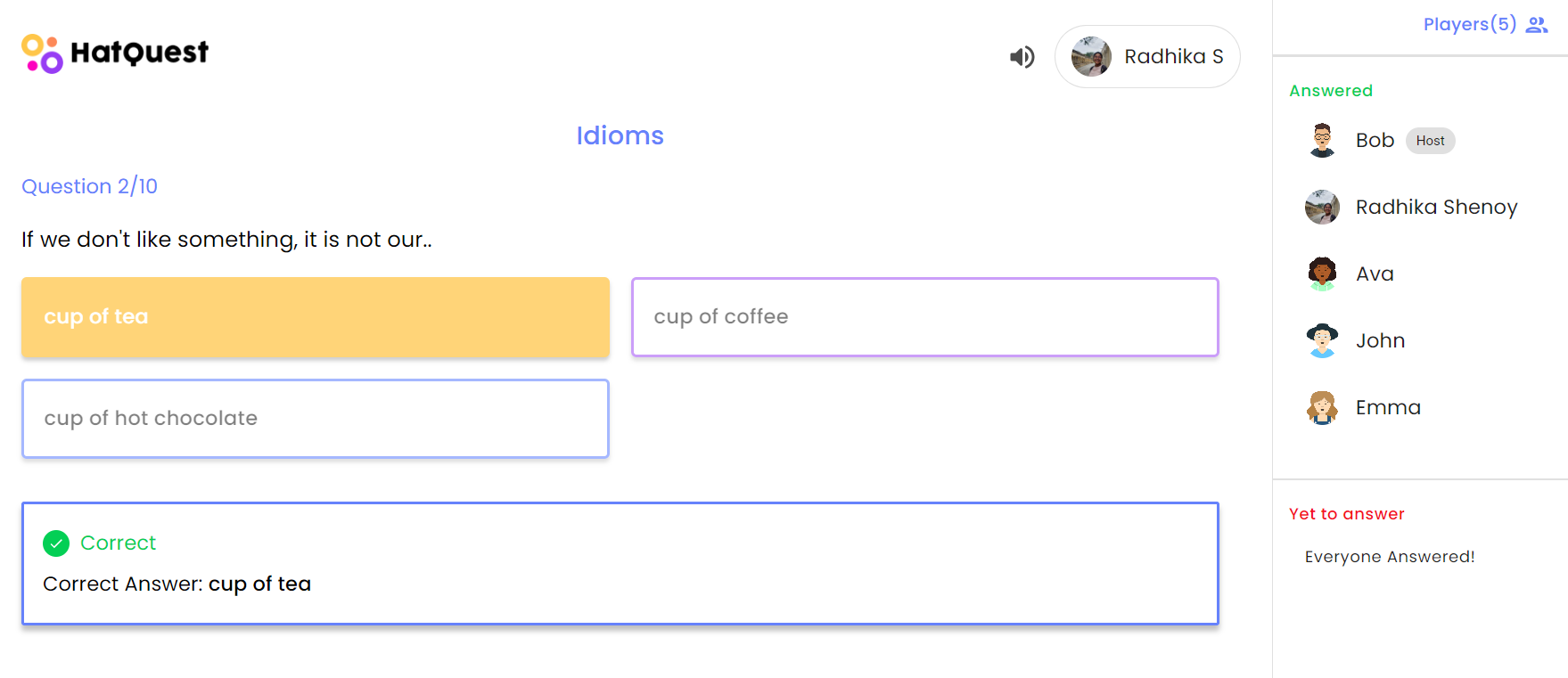
Task: Click the HatQuest logo
Action: click(x=115, y=53)
